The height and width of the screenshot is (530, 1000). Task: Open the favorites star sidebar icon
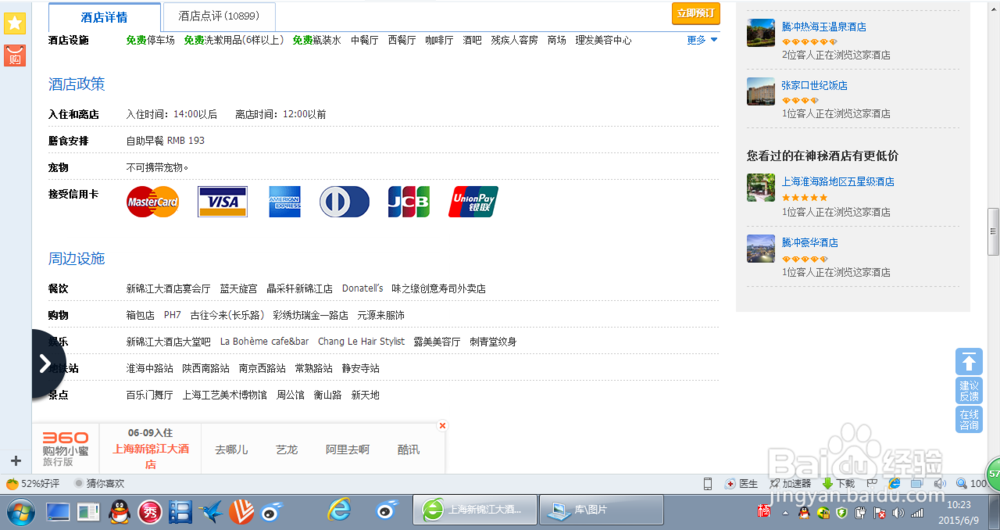15,24
